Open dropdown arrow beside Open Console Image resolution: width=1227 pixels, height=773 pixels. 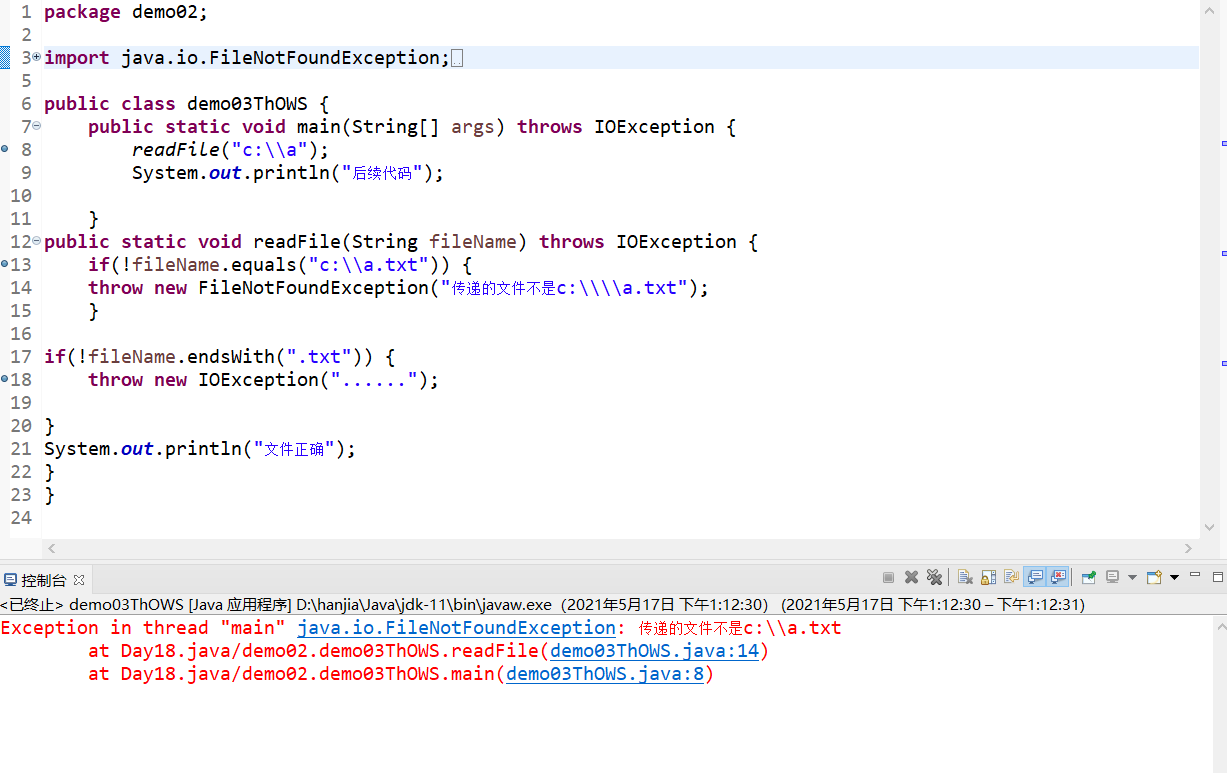(1174, 577)
